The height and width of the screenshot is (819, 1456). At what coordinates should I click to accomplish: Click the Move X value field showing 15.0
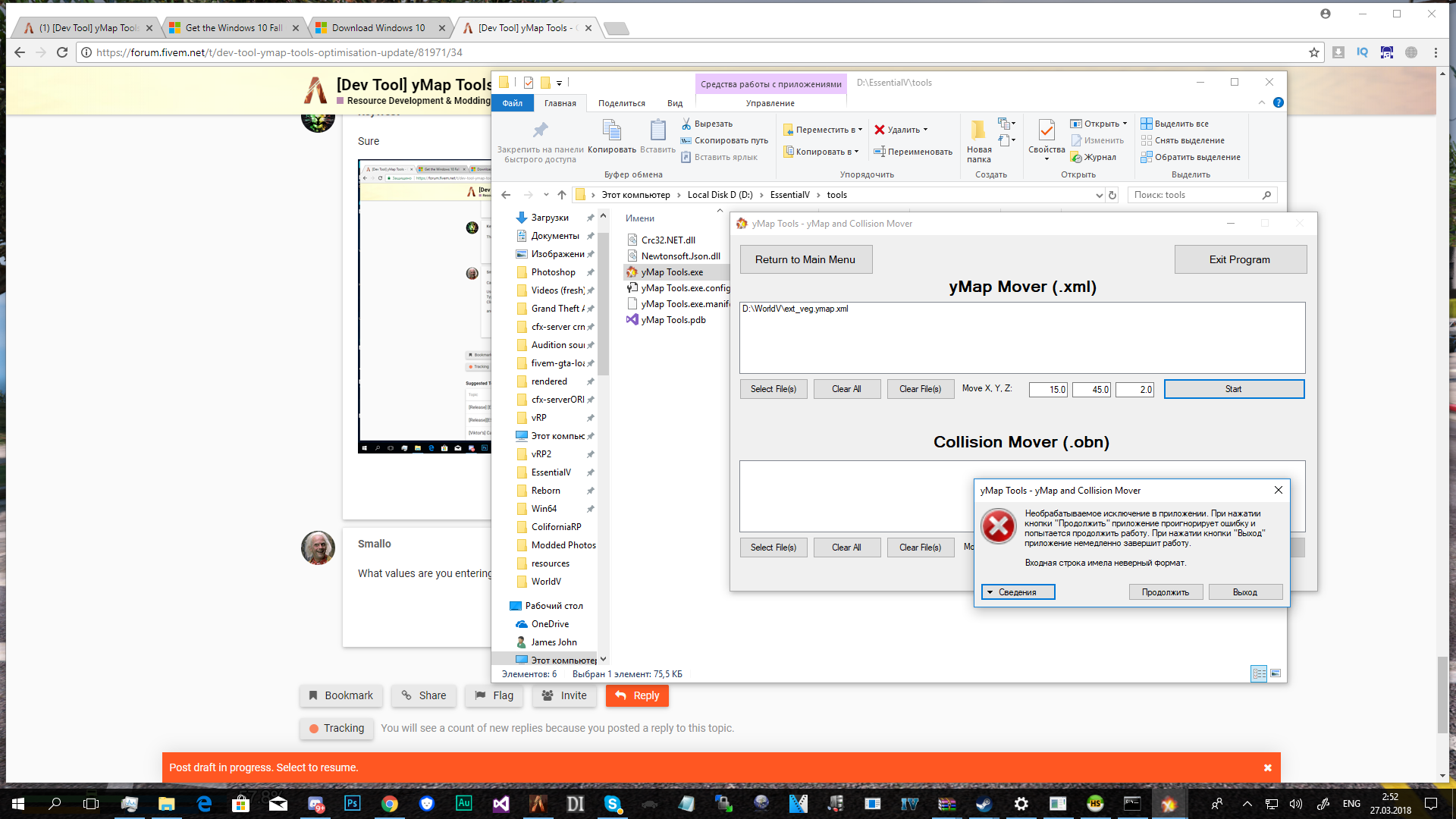pyautogui.click(x=1047, y=389)
